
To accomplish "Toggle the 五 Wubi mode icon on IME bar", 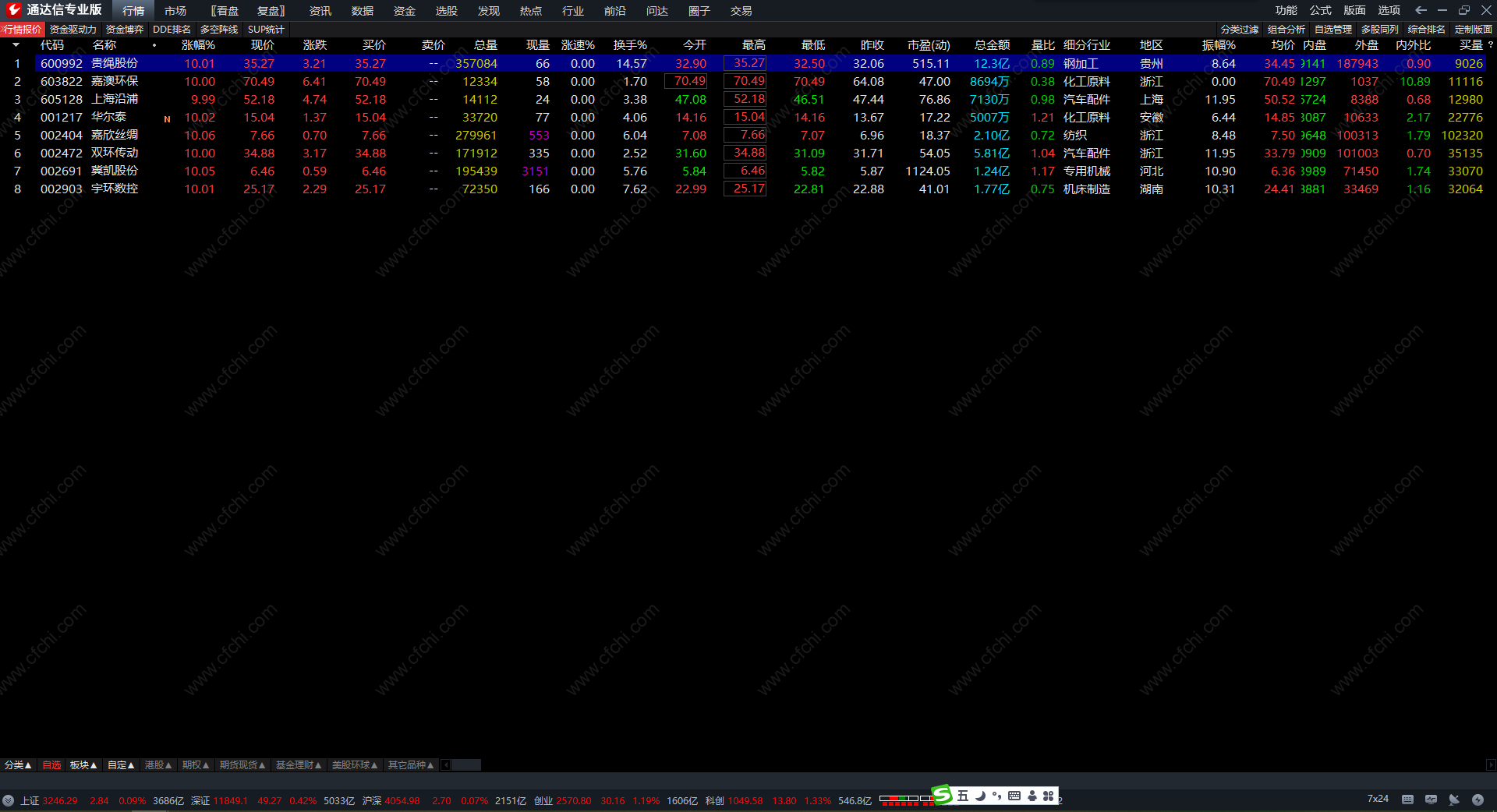I will pyautogui.click(x=963, y=796).
